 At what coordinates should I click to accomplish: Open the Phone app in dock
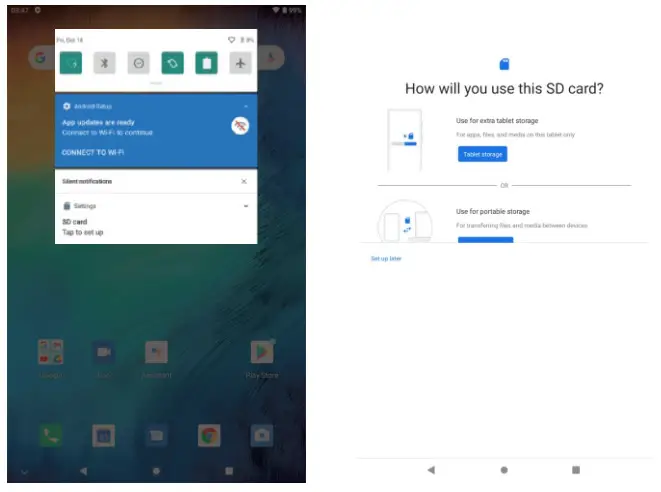pyautogui.click(x=51, y=436)
